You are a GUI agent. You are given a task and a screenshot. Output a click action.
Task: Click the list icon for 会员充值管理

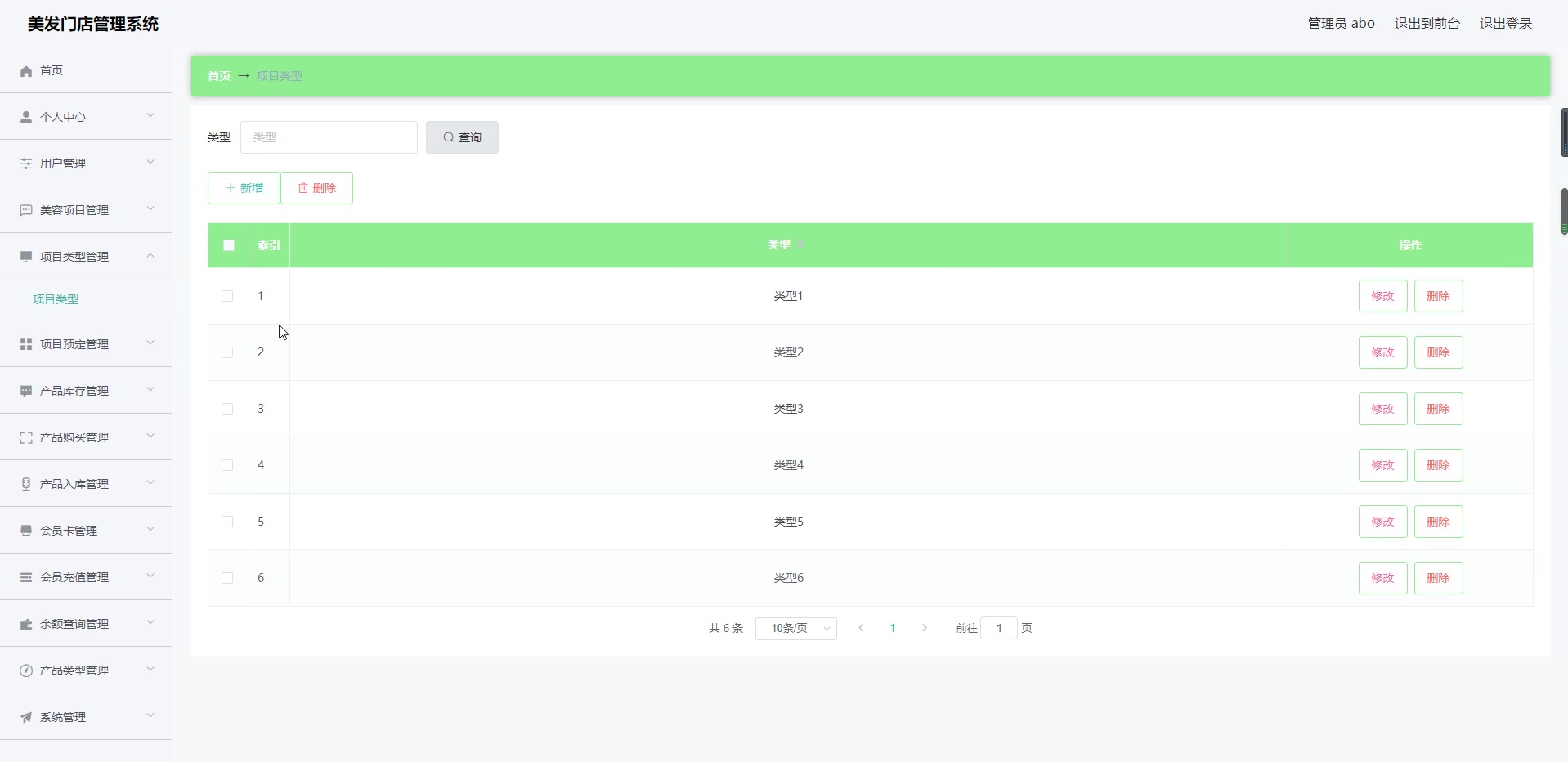coord(26,577)
